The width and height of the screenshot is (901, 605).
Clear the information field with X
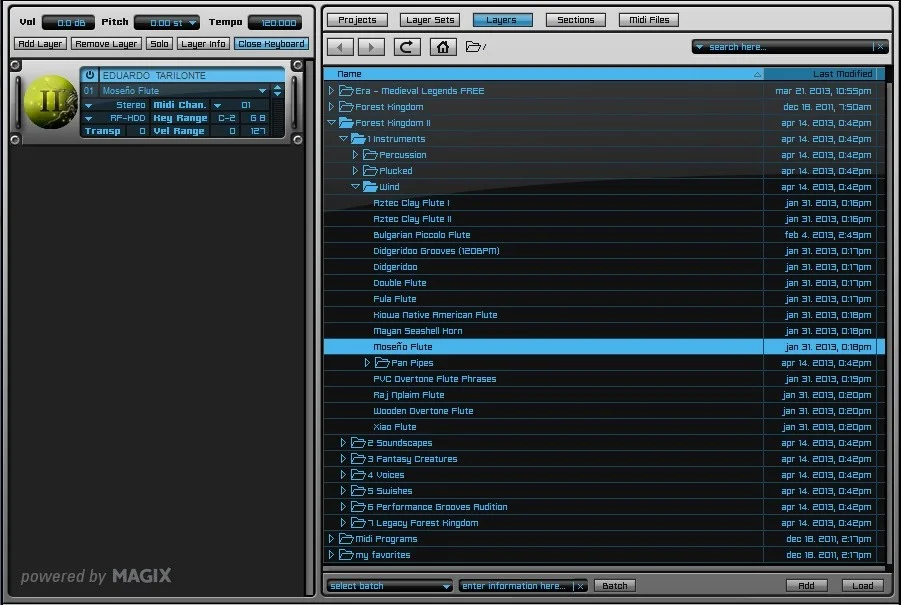[x=580, y=586]
